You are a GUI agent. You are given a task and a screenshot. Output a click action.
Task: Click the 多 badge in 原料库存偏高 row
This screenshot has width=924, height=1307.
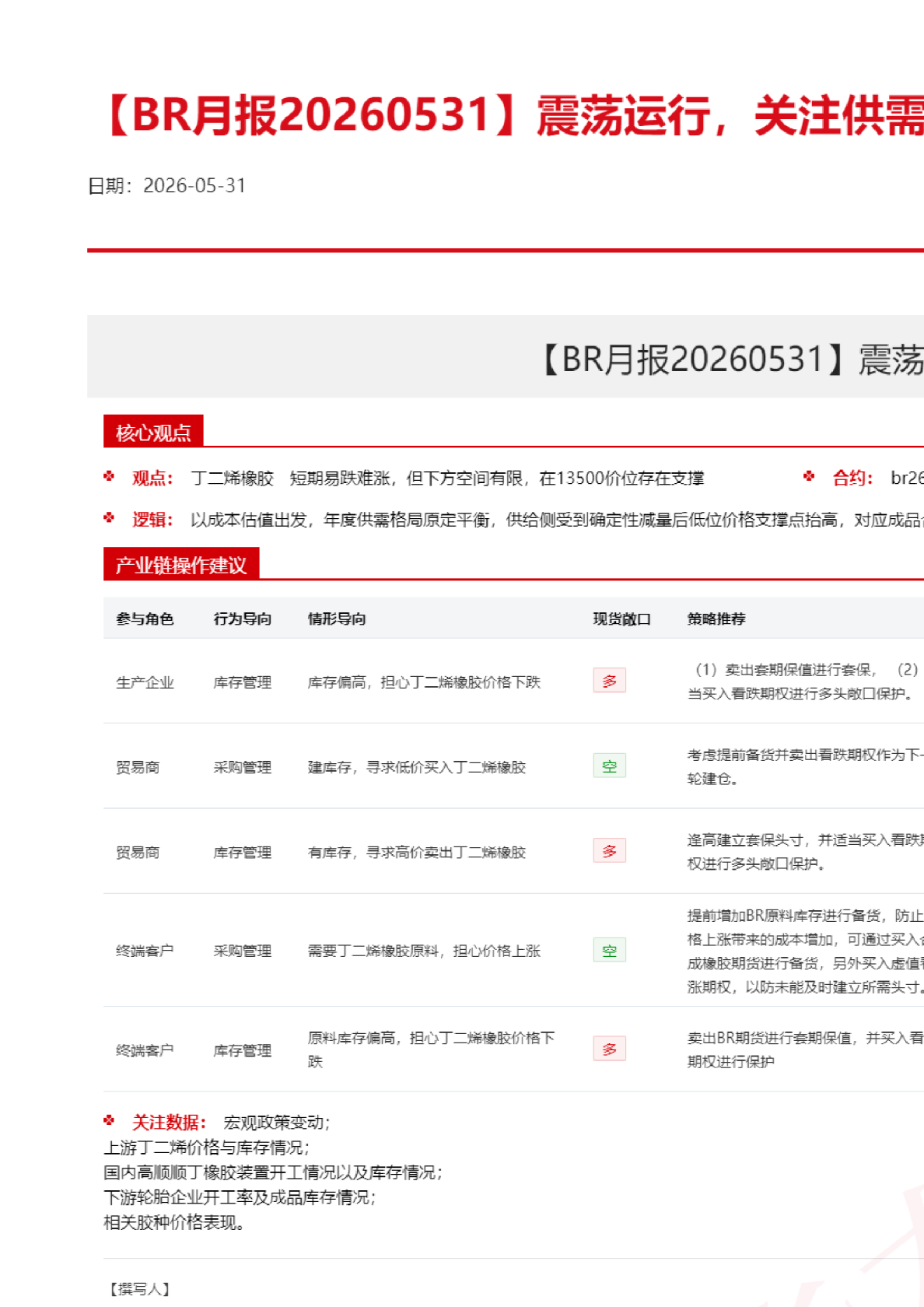(x=609, y=1049)
